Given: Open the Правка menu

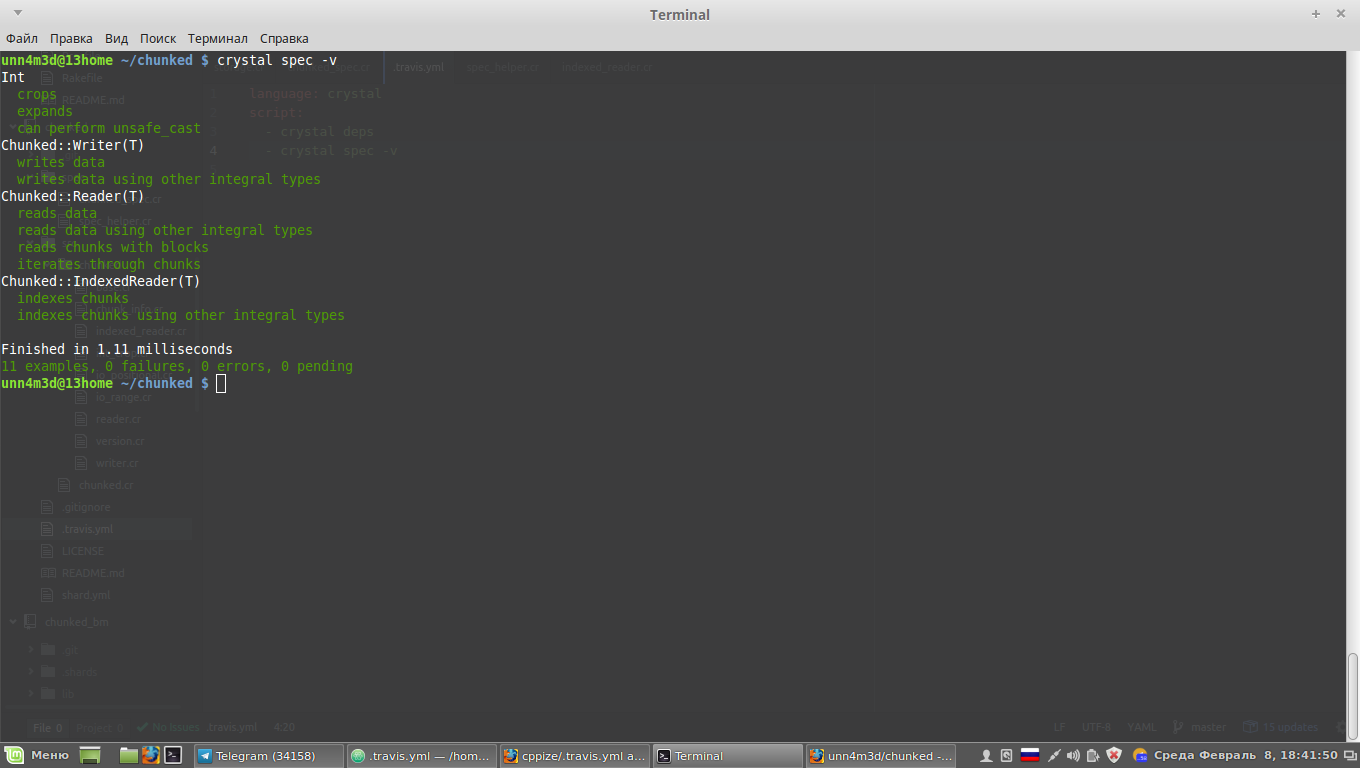Looking at the screenshot, I should (71, 38).
